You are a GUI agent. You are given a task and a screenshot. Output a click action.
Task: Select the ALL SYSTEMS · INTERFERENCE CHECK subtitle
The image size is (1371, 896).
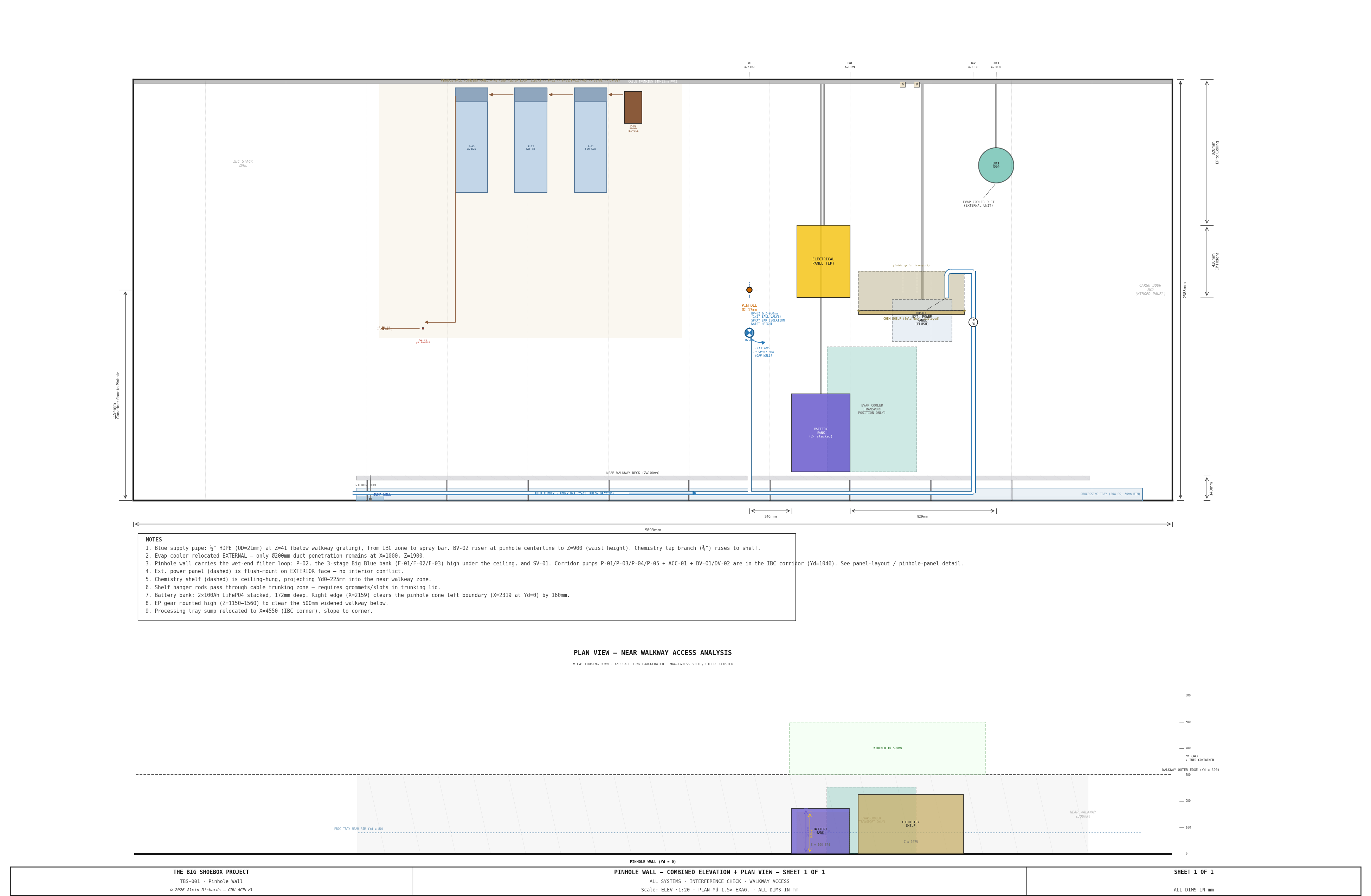pyautogui.click(x=720, y=882)
